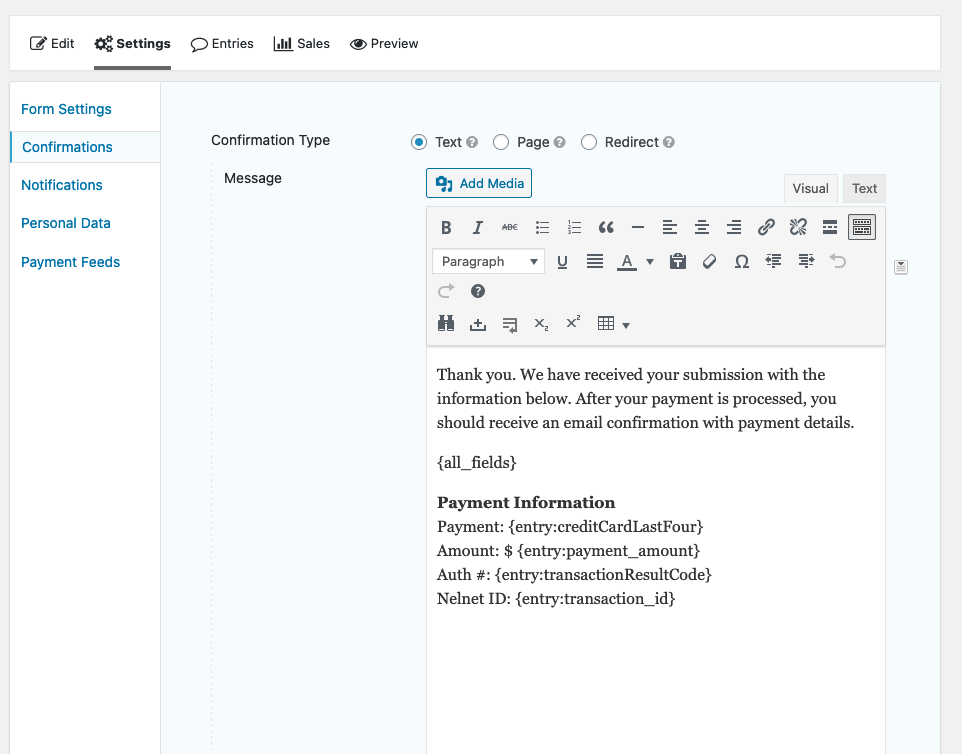Insert special character omega icon
This screenshot has width=962, height=754.
(x=741, y=262)
